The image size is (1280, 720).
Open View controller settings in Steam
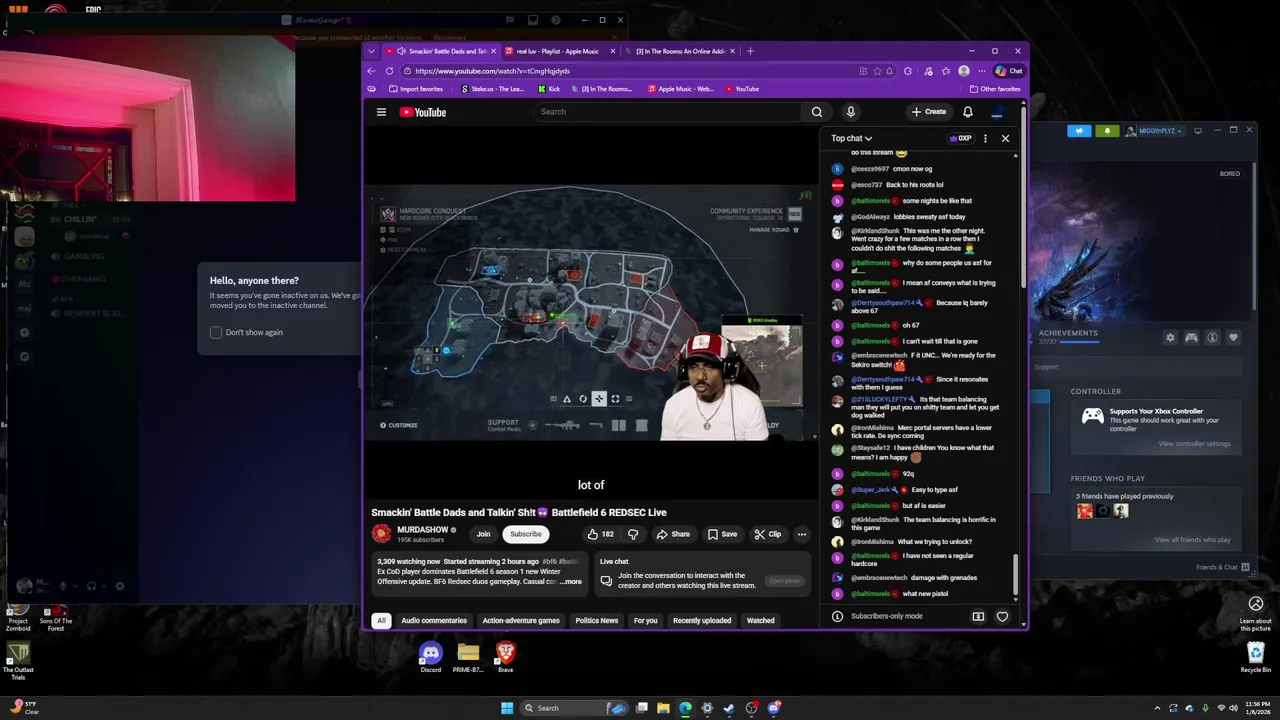[1194, 444]
